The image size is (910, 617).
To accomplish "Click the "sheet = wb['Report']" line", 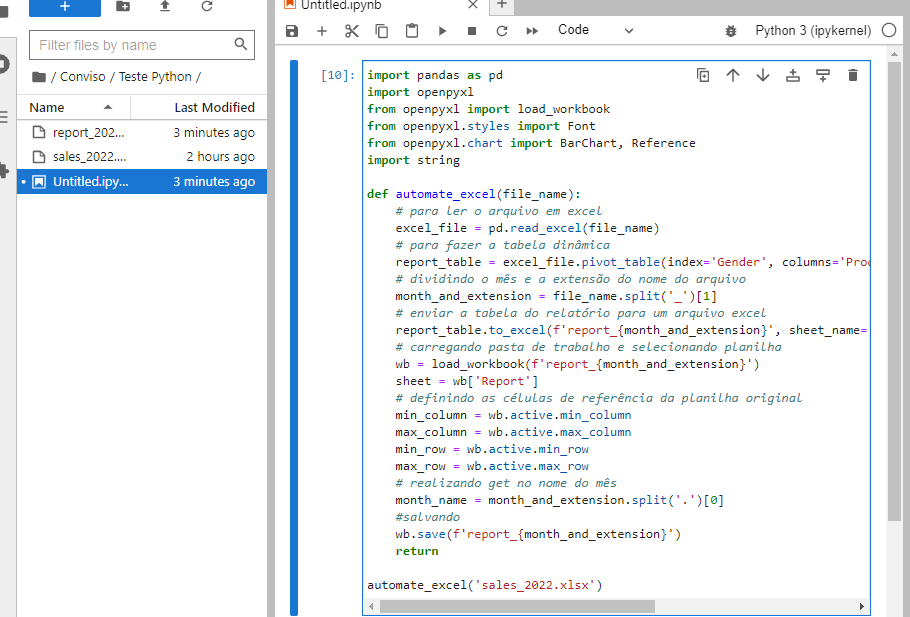I will (467, 381).
